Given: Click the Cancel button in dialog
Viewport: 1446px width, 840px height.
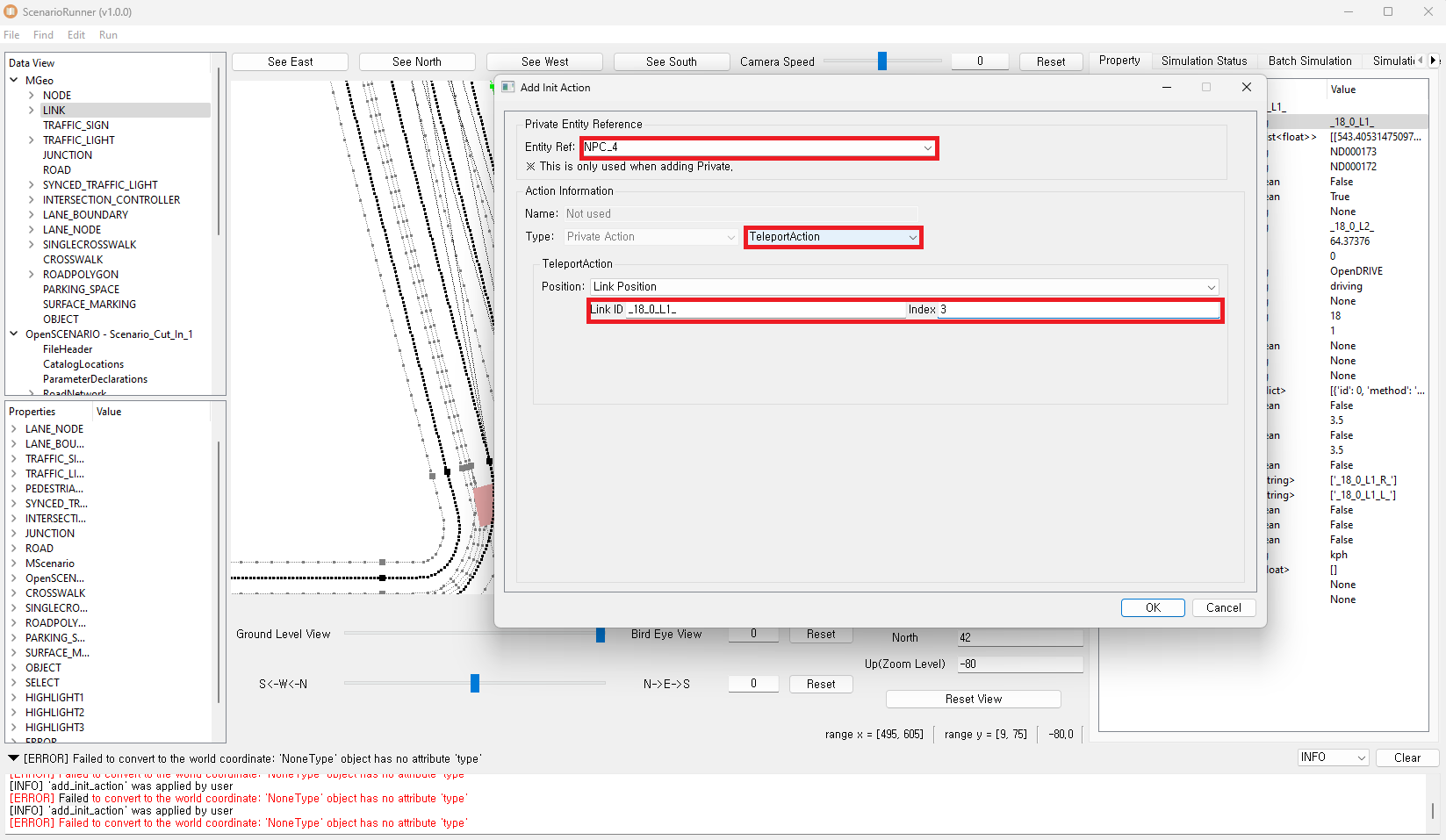Looking at the screenshot, I should coord(1223,607).
